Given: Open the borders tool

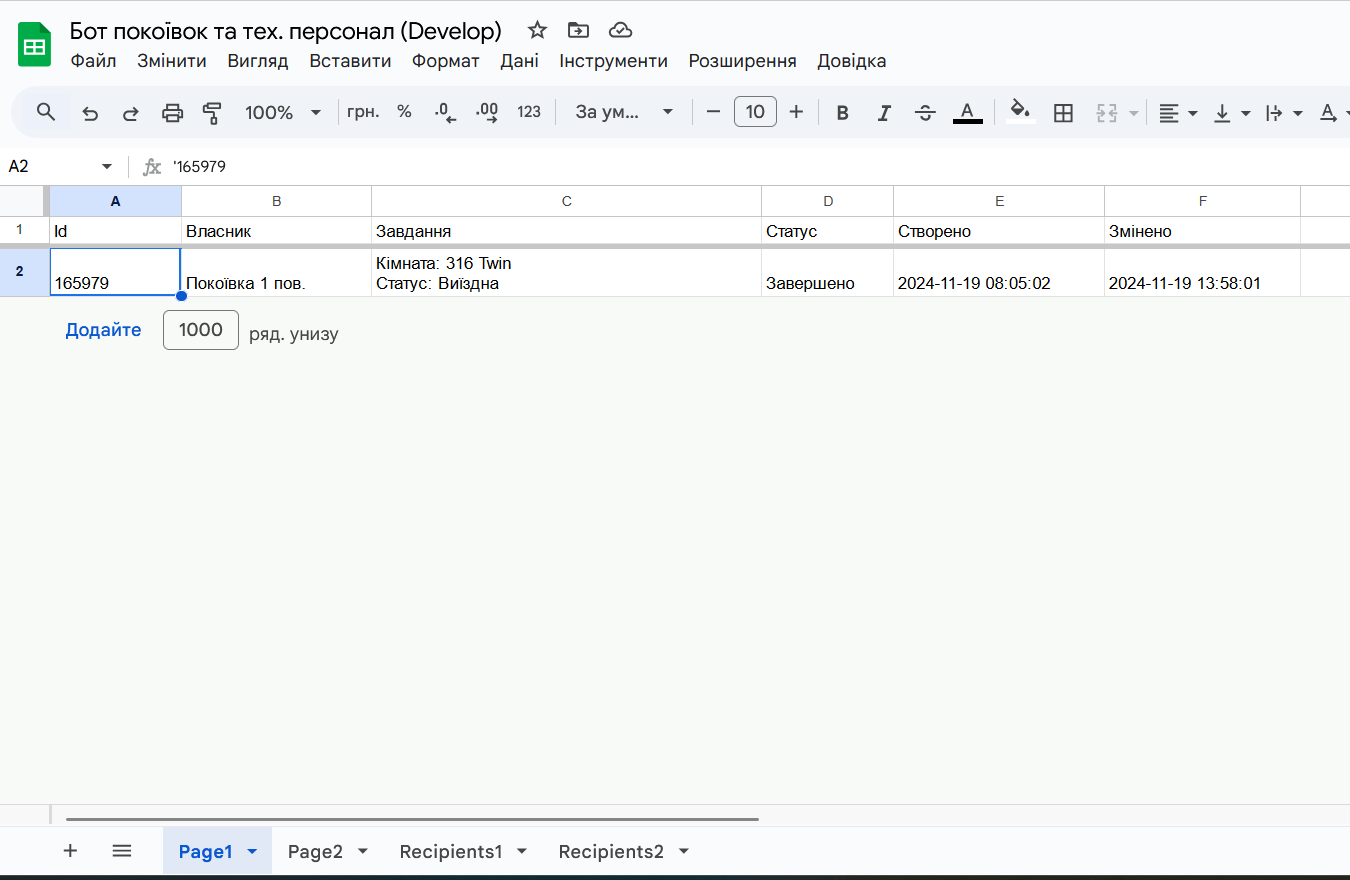Looking at the screenshot, I should 1063,113.
